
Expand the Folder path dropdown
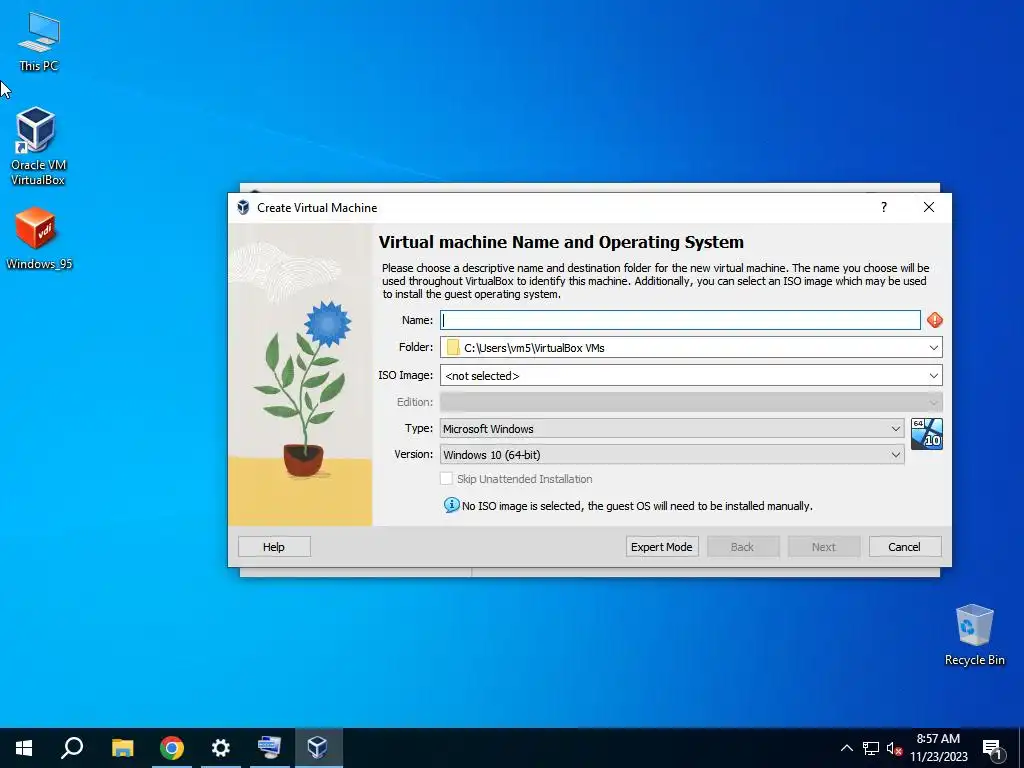tap(933, 347)
